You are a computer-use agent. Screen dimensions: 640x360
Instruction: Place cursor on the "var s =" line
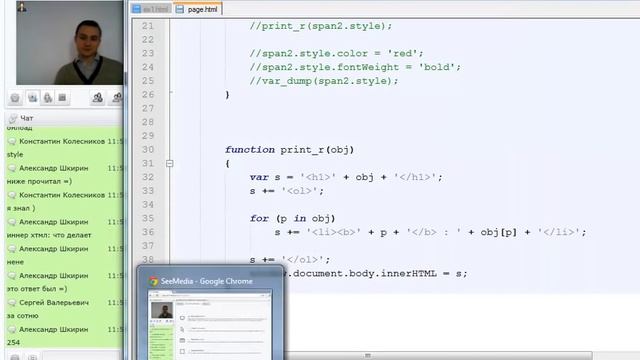click(x=346, y=177)
